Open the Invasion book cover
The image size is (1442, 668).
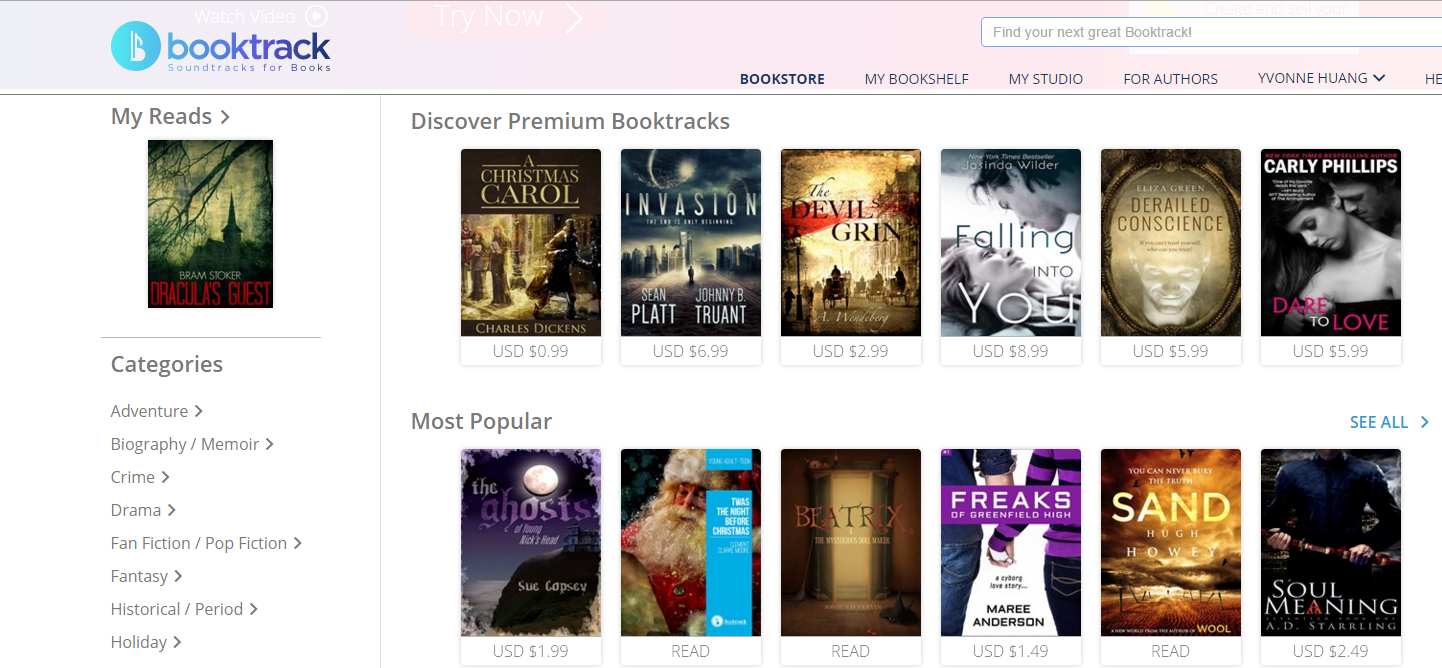[691, 243]
